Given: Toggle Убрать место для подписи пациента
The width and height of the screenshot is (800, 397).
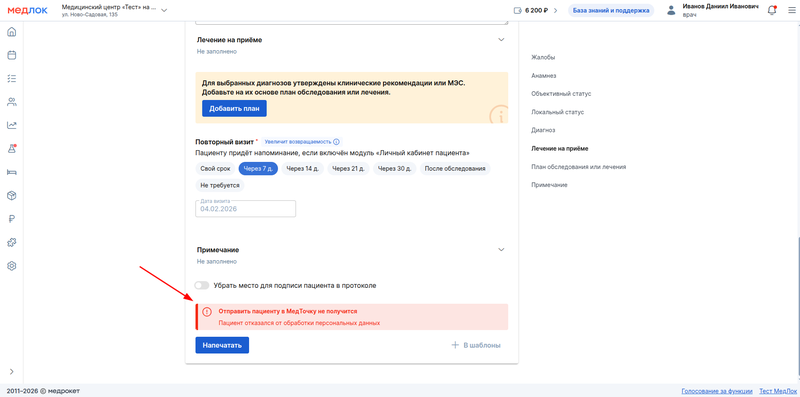Looking at the screenshot, I should [202, 286].
